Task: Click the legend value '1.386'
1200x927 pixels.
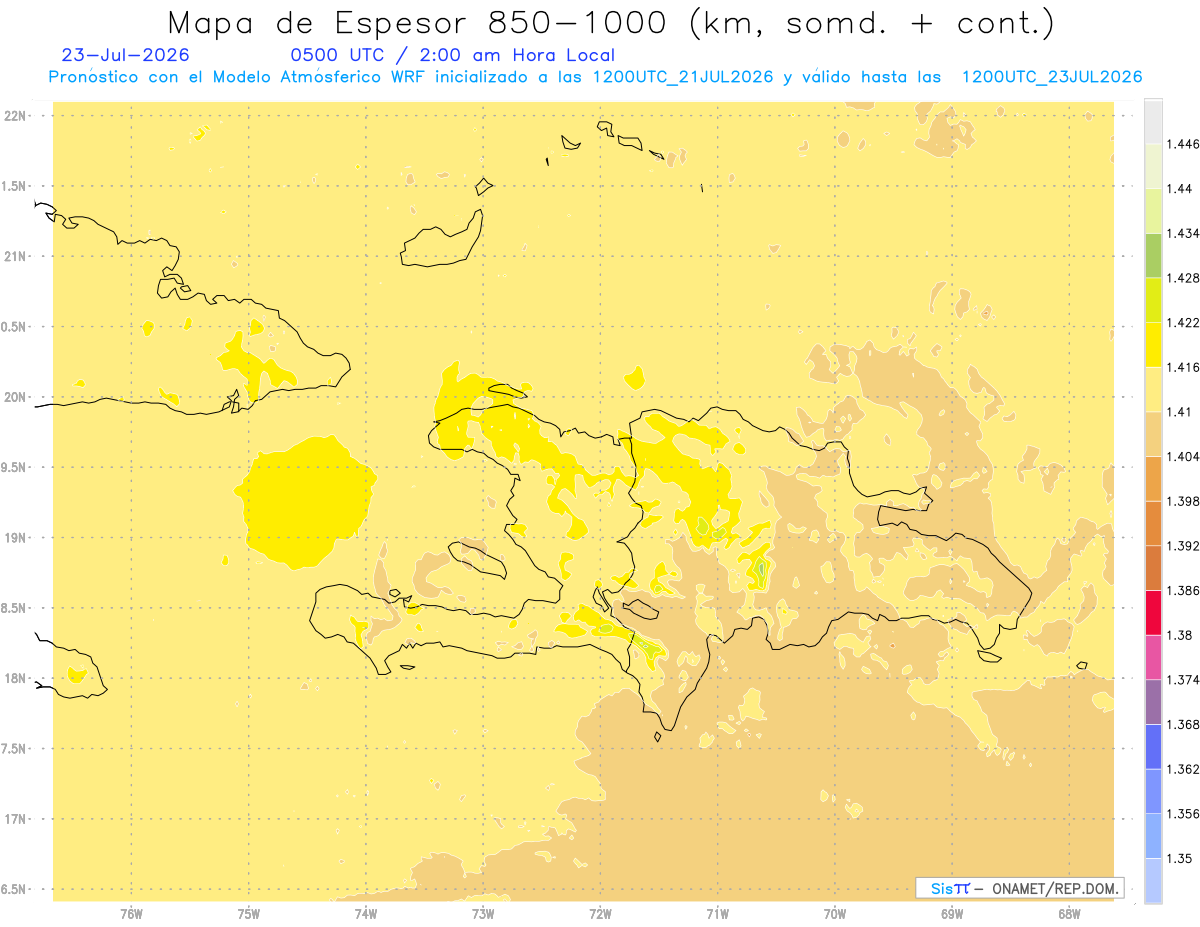Action: [1182, 590]
